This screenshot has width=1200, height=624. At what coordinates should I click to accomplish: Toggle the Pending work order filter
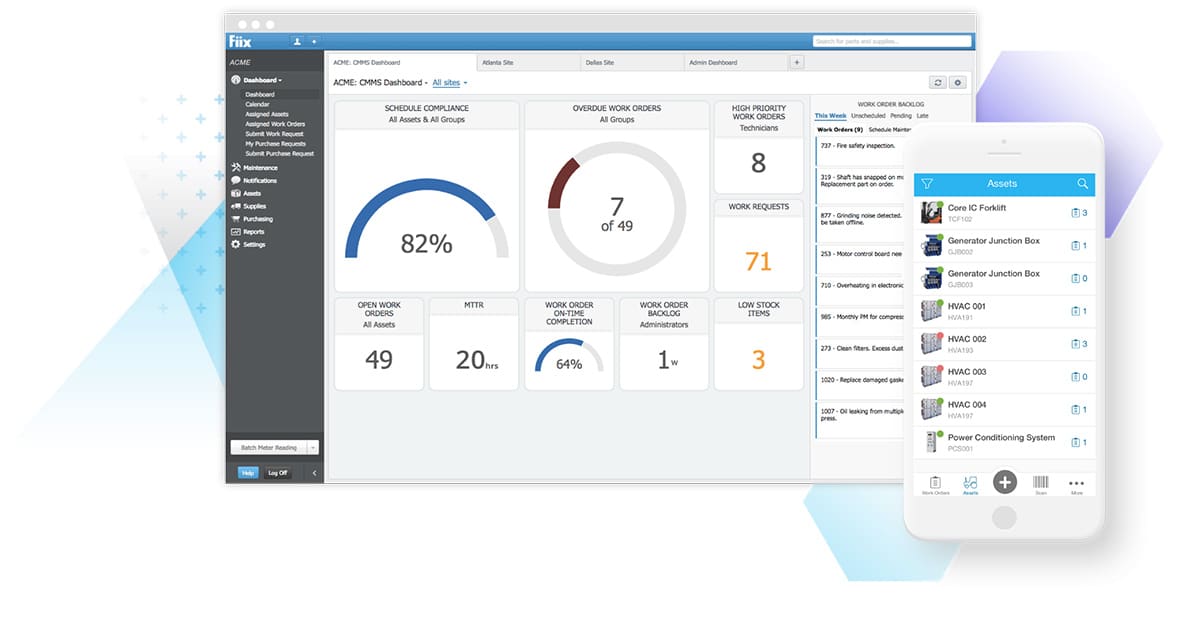point(901,115)
